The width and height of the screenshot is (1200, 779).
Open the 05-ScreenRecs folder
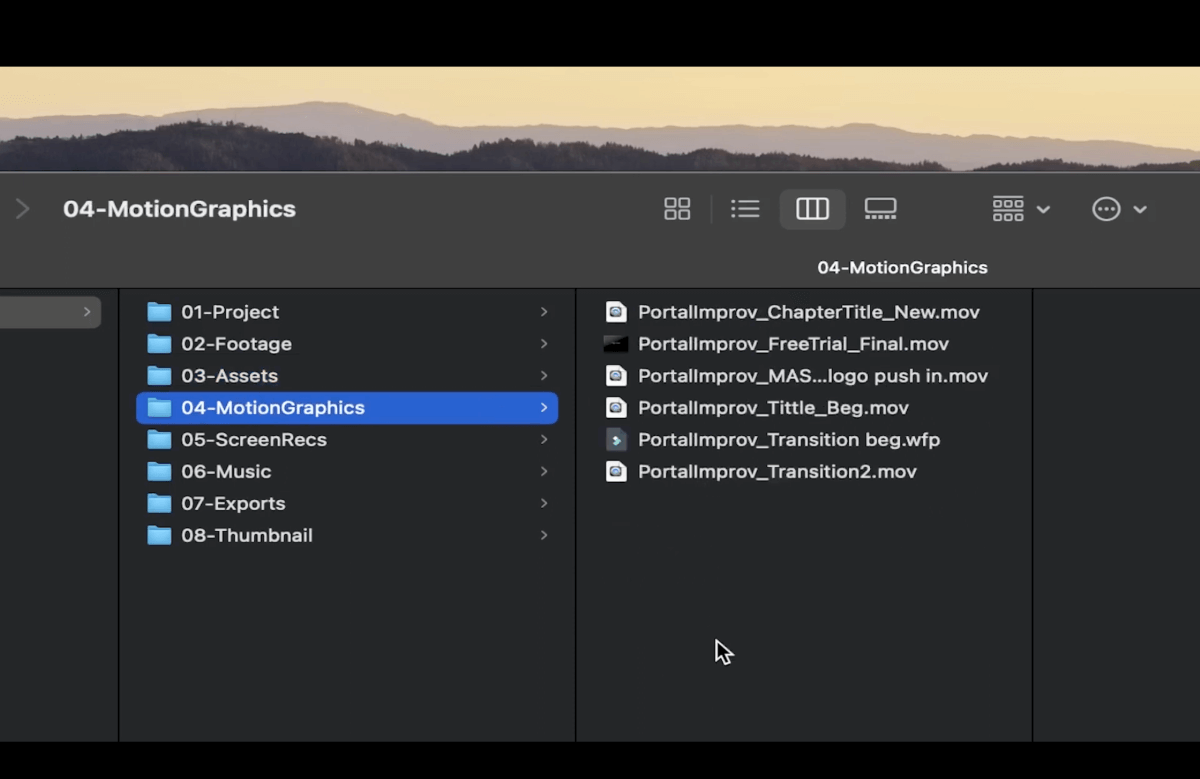click(347, 440)
